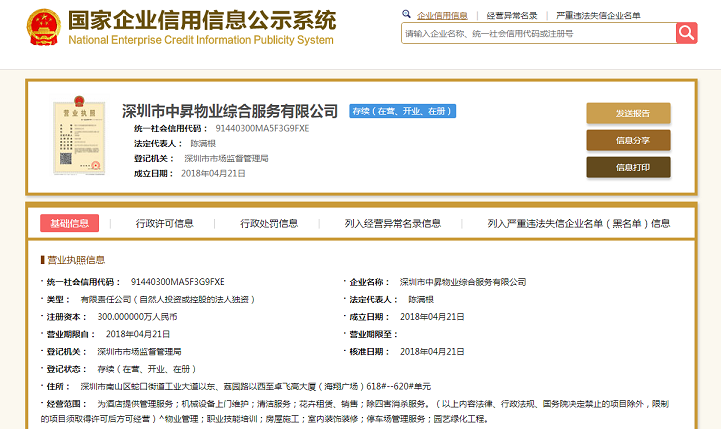Select the 企业信用信息 search category
721x429 pixels.
442,15
